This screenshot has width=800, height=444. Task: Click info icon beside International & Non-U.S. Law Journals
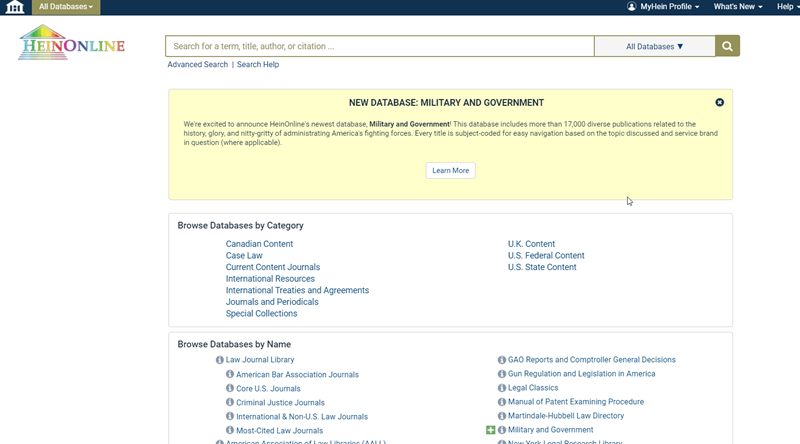point(230,416)
